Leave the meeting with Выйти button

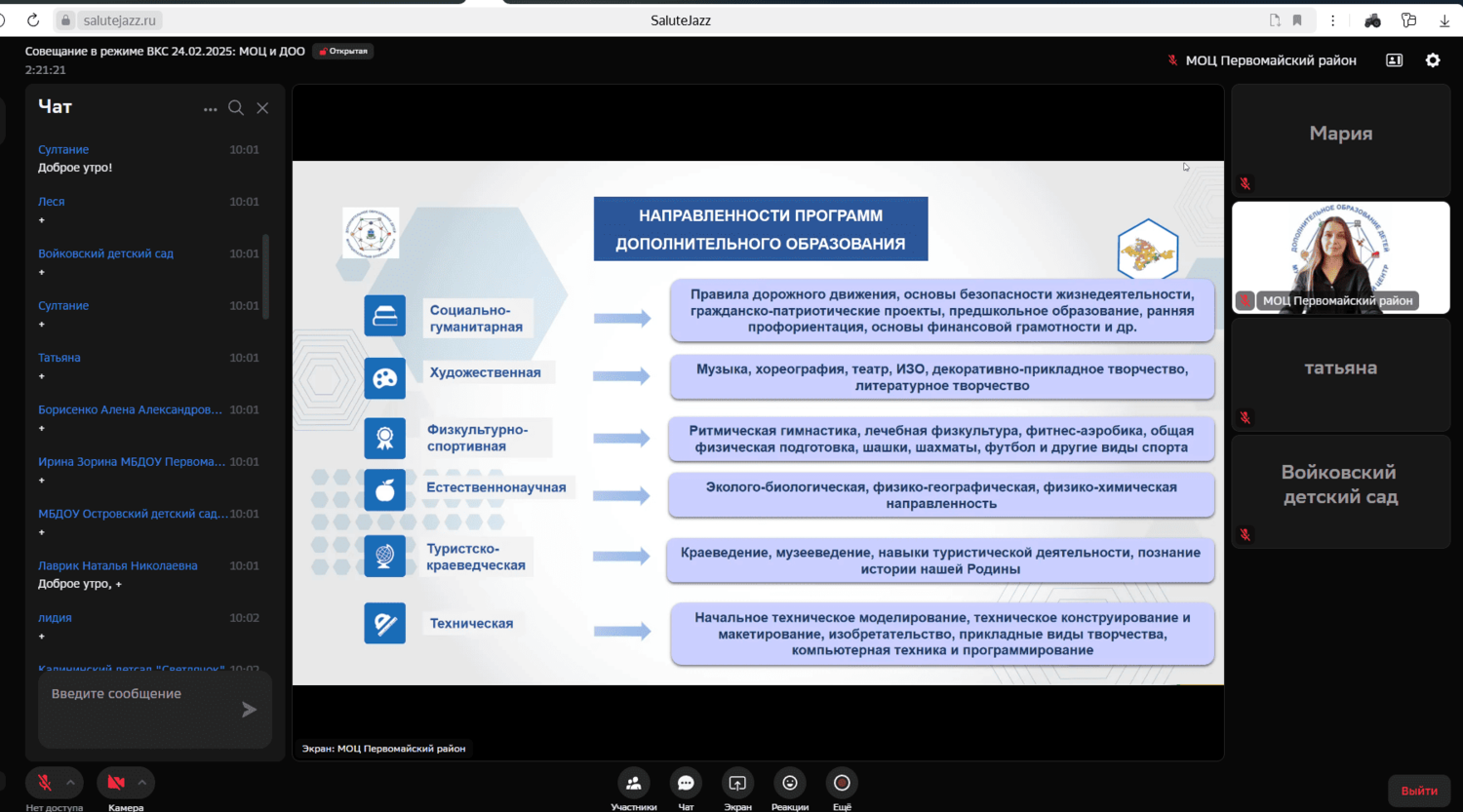1419,791
